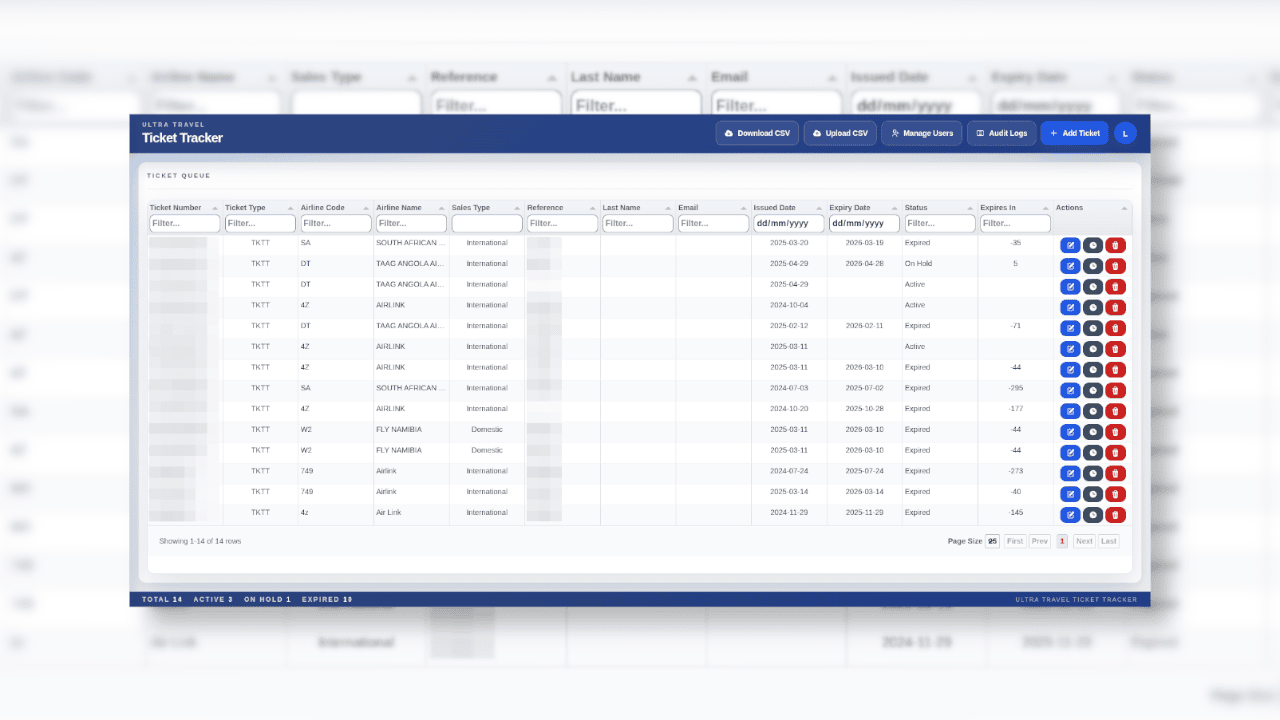Edit the ticket expiring in -35 days
This screenshot has height=720, width=1280.
(x=1070, y=245)
